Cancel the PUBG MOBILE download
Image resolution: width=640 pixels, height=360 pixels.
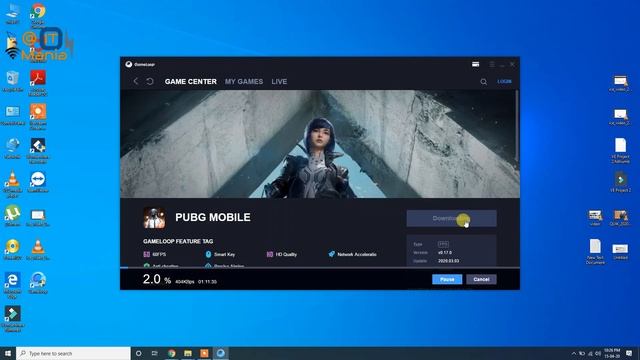(x=481, y=279)
